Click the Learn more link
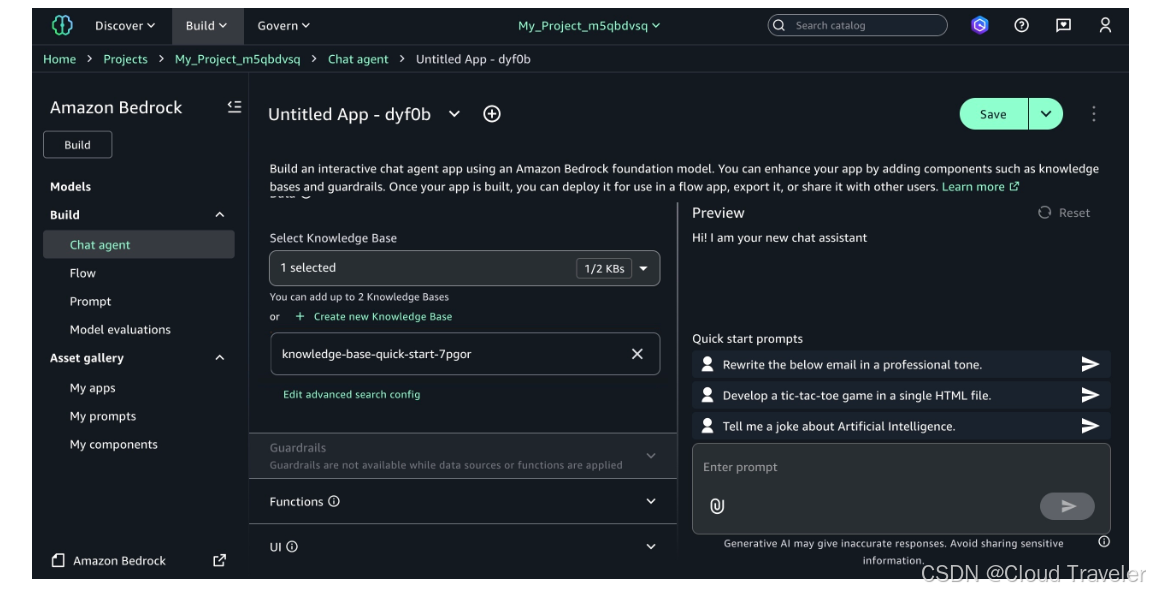The height and width of the screenshot is (594, 1150). tap(981, 187)
